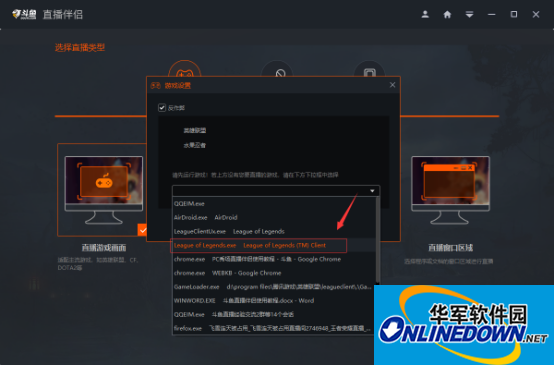Select GameLoader.exe entry in list
554x365 pixels.
coord(274,287)
